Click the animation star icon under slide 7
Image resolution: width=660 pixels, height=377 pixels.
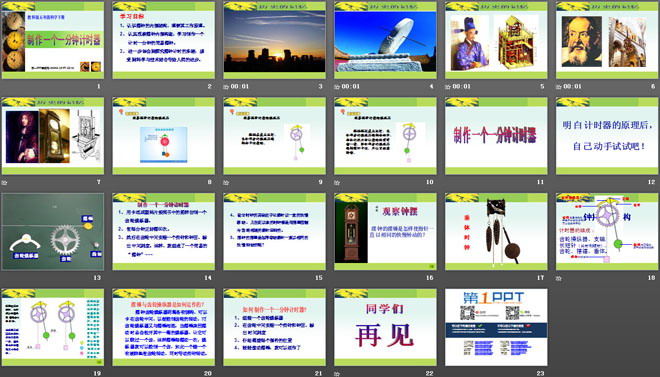tap(4, 183)
